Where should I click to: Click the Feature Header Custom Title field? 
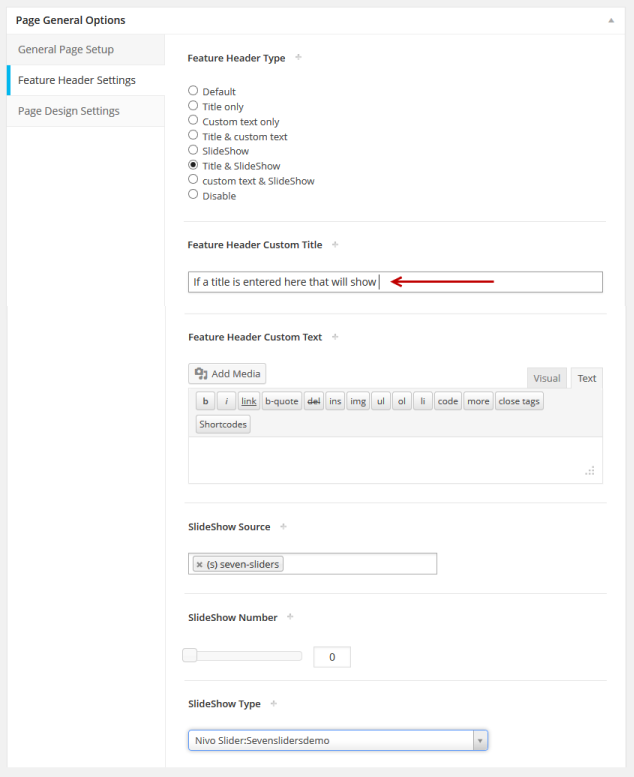click(x=395, y=282)
